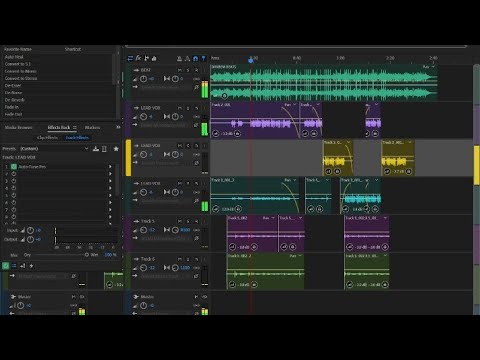Mute the Master track
Image resolution: width=480 pixels, height=360 pixels.
(196, 297)
